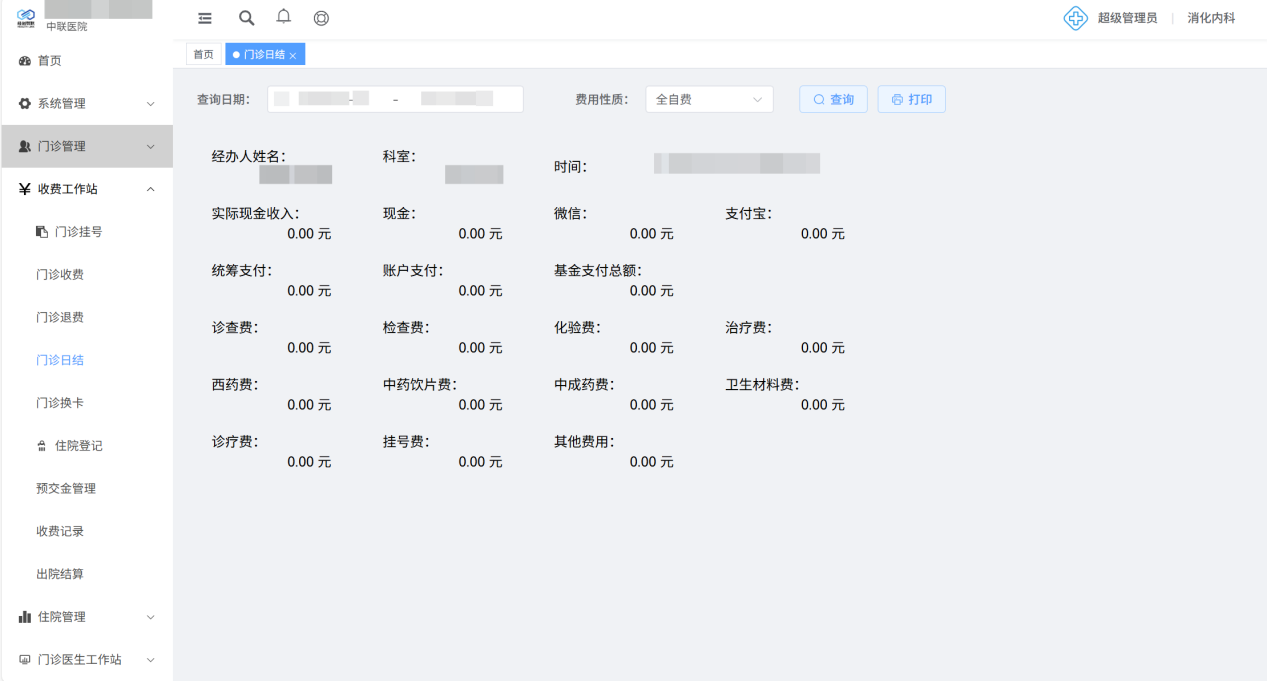The image size is (1267, 681).
Task: Click the 系统管理 gear icon
Action: click(25, 104)
